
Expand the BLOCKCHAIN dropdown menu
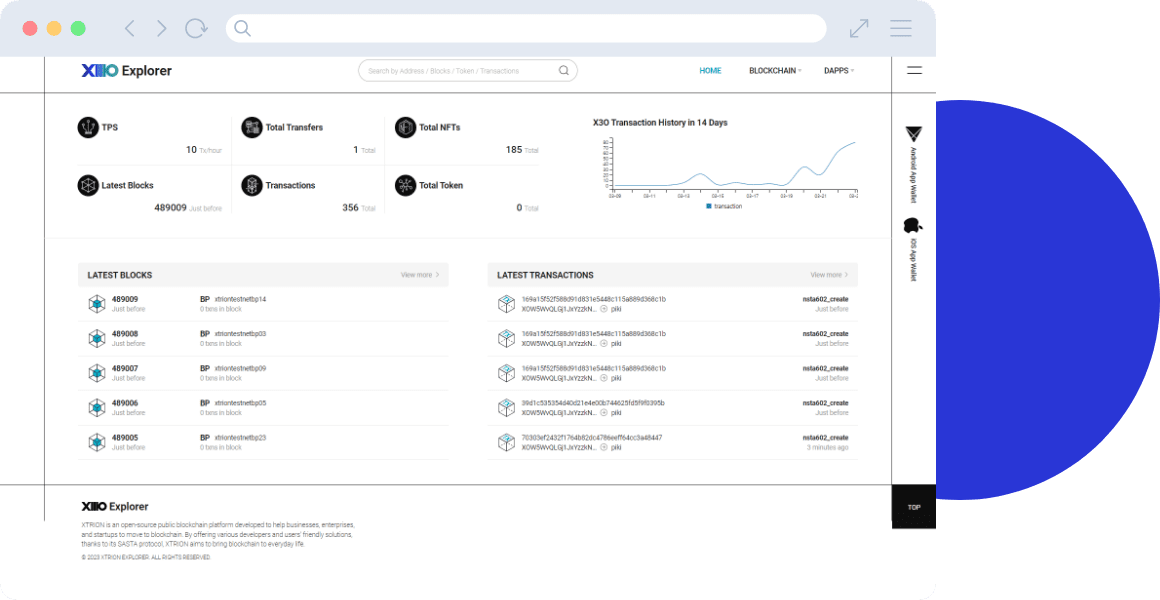click(x=775, y=71)
